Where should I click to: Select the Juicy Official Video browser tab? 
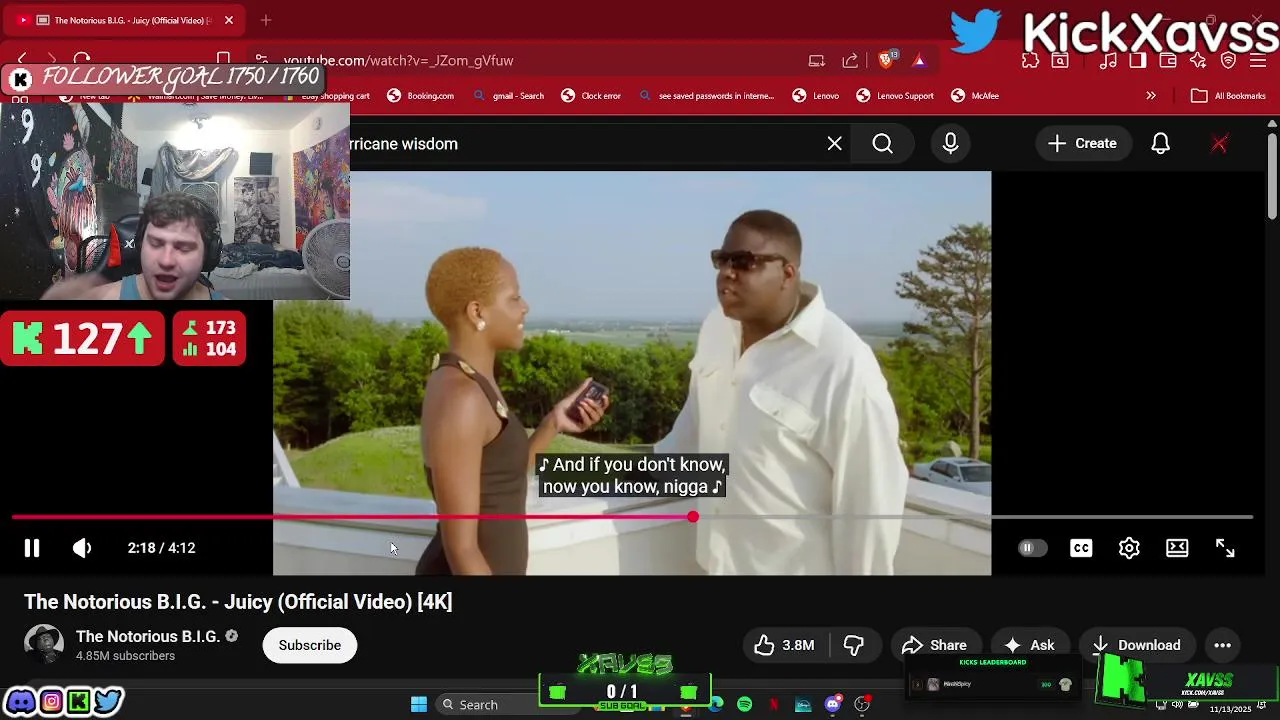point(125,20)
